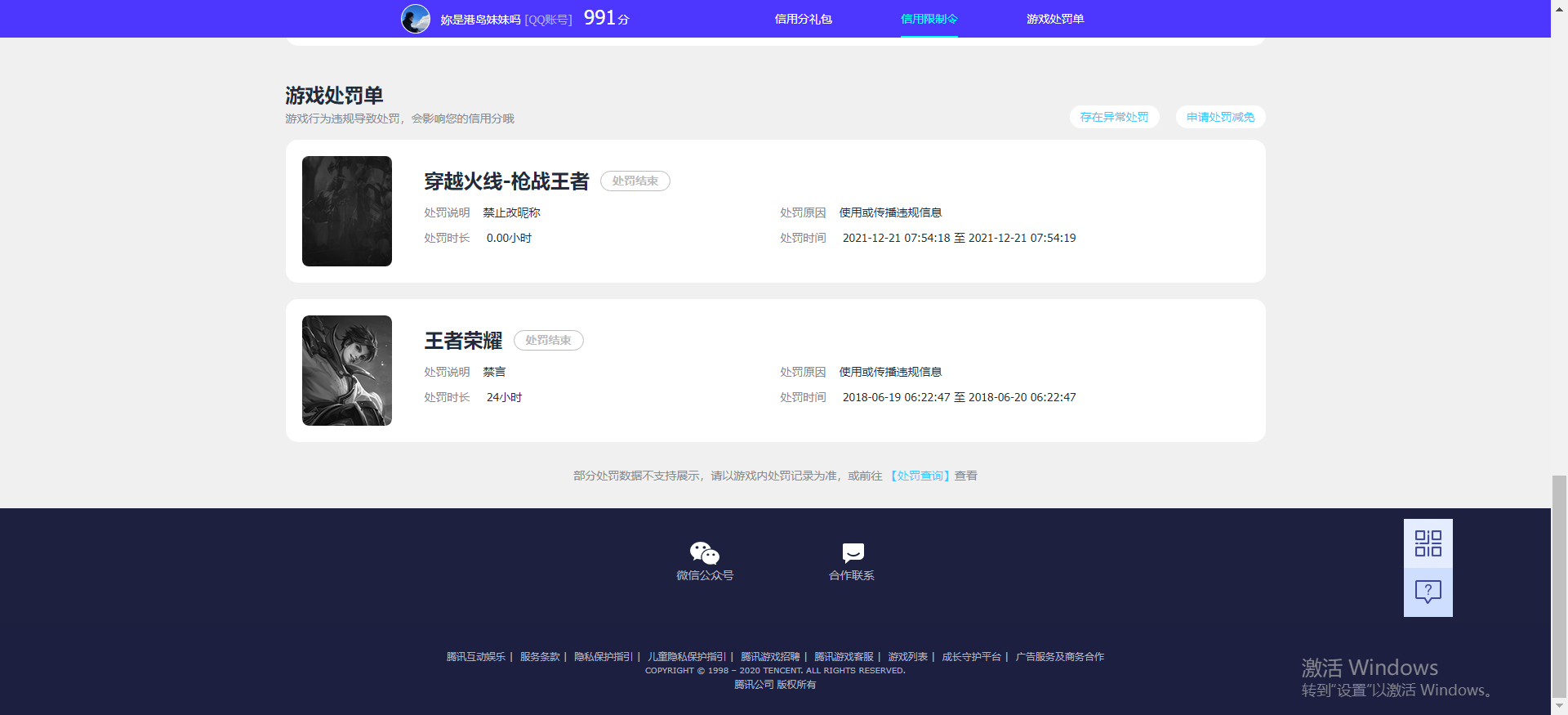
Task: Click the 0.00小时 penalty duration
Action: pyautogui.click(x=509, y=238)
